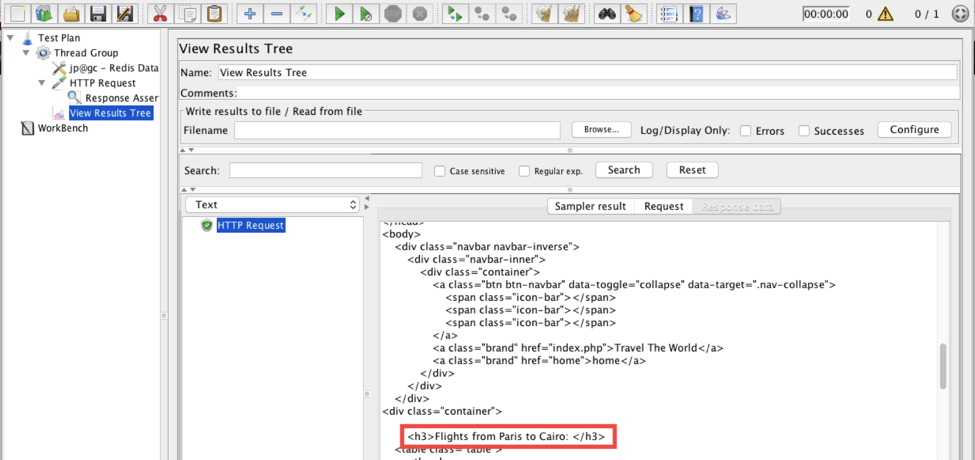The height and width of the screenshot is (460, 975).
Task: Switch to the Response data tab
Action: (x=737, y=206)
